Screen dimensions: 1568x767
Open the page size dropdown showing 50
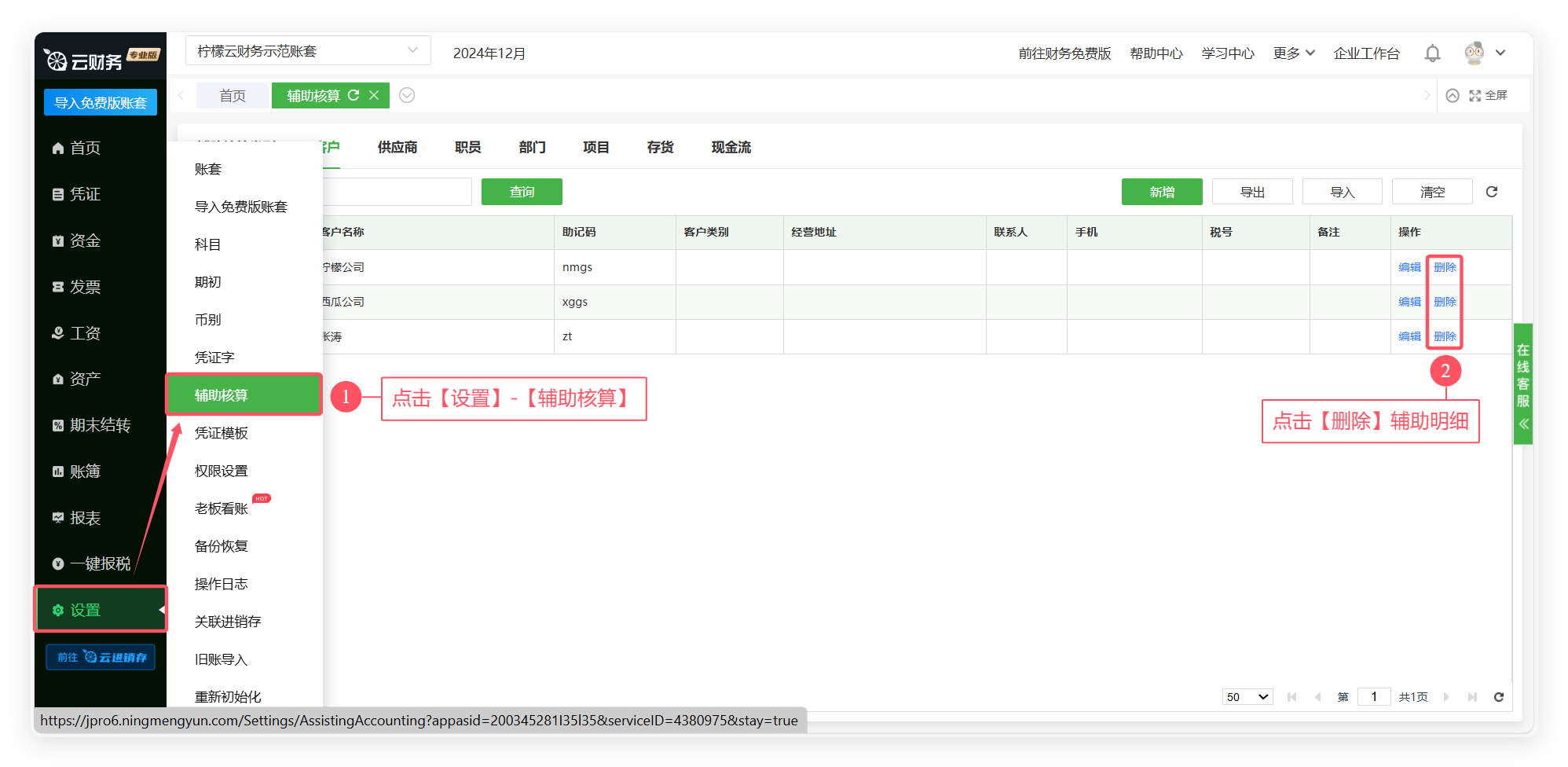tap(1247, 697)
